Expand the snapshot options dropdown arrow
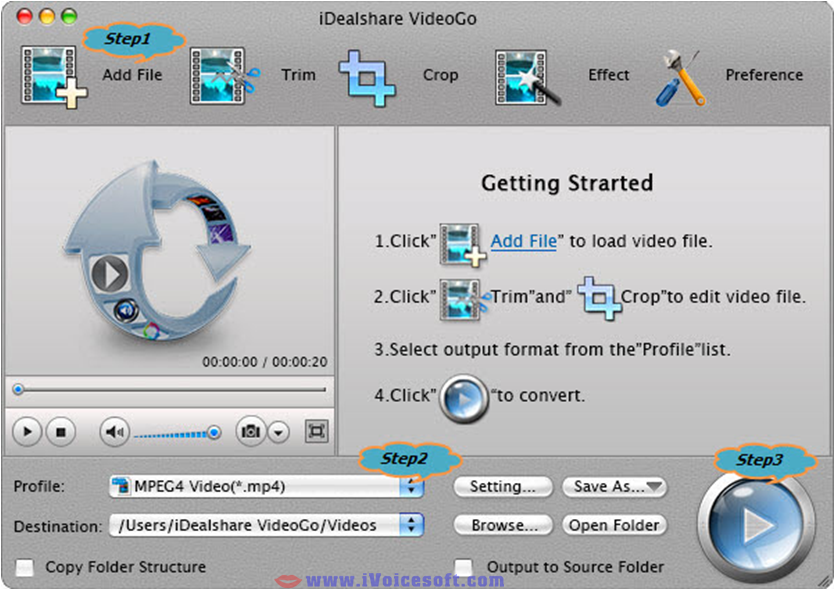Screen dimensions: 835x590 pyautogui.click(x=279, y=432)
